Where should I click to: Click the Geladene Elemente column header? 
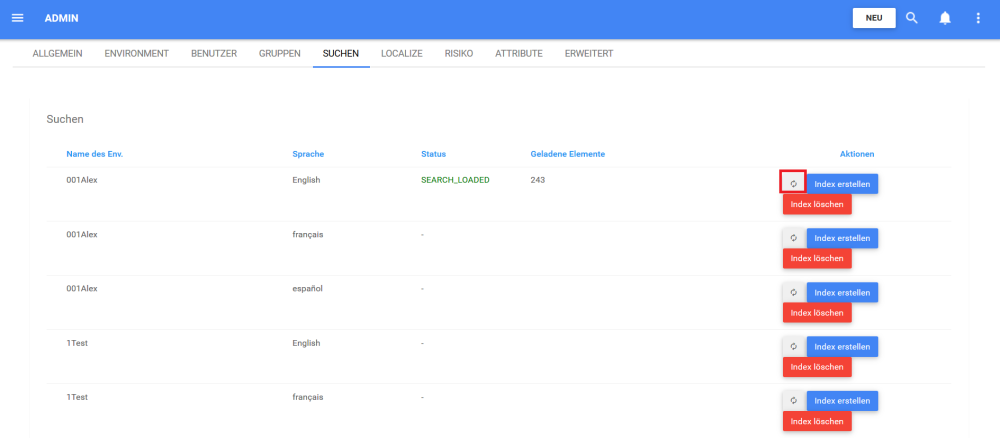(568, 154)
